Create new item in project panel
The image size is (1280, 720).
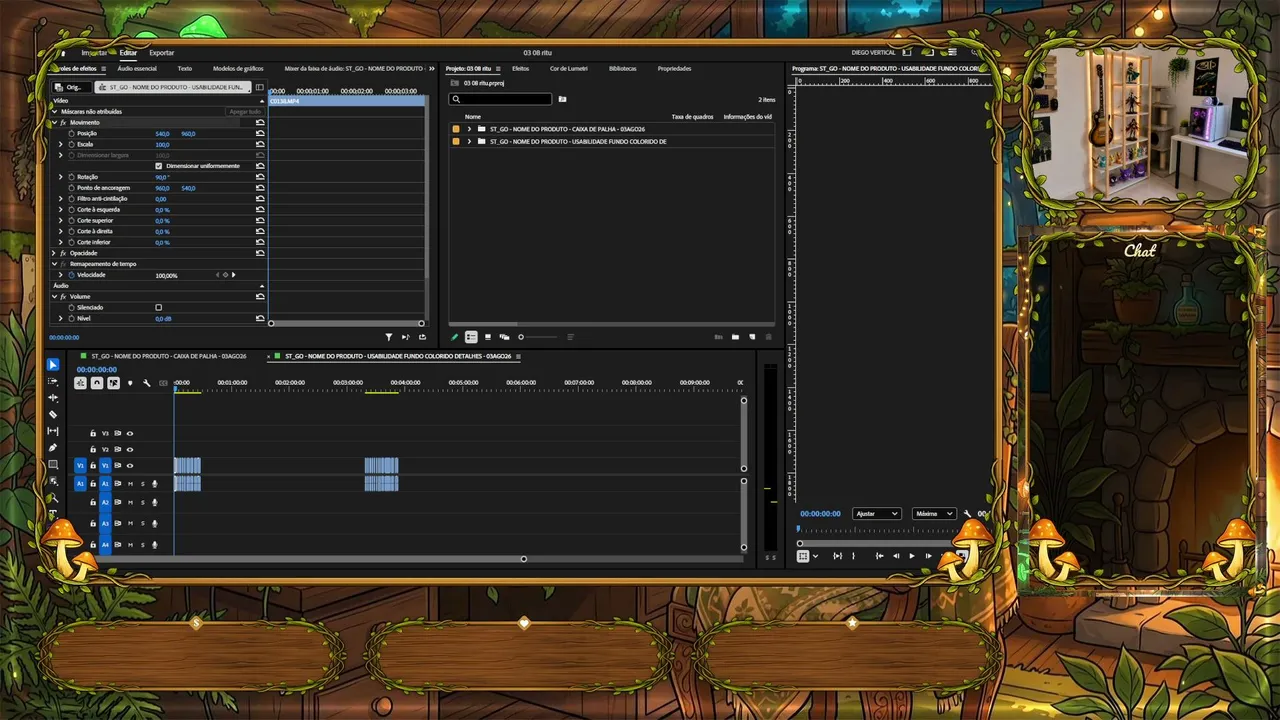(752, 337)
